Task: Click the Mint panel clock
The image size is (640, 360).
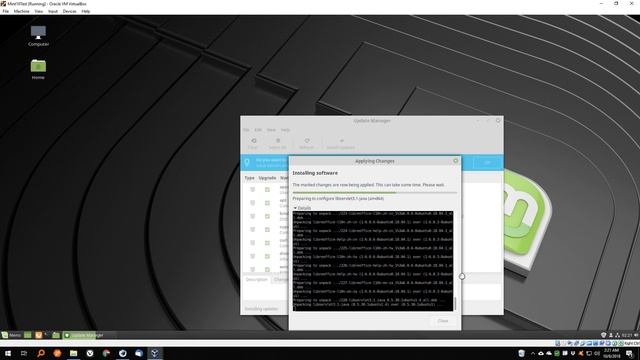Action: 627,335
